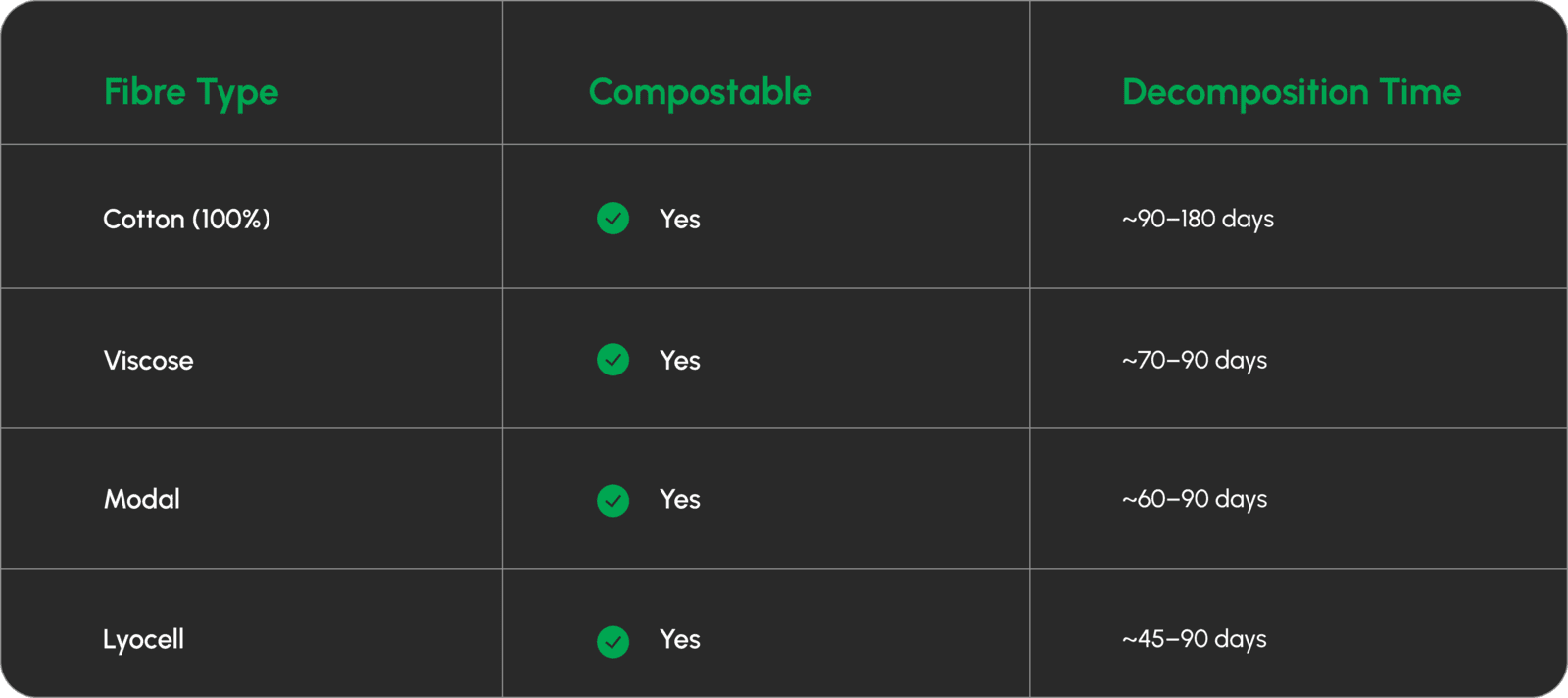The width and height of the screenshot is (1568, 698).
Task: Click the Yes text in the Cotton row
Action: pyautogui.click(x=680, y=219)
